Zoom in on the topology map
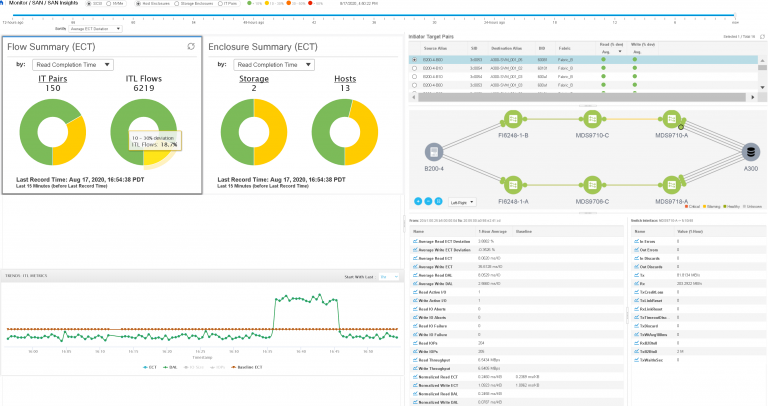768x406 pixels. (420, 201)
